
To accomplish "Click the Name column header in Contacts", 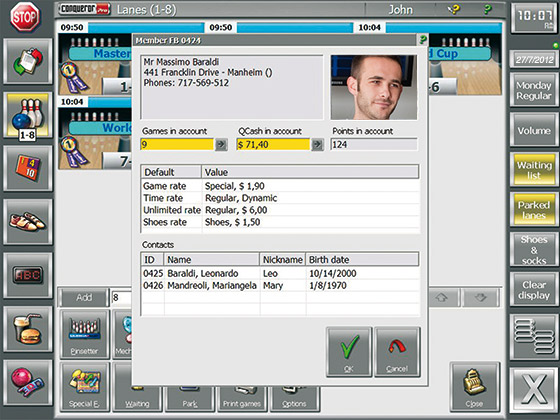I will point(212,259).
